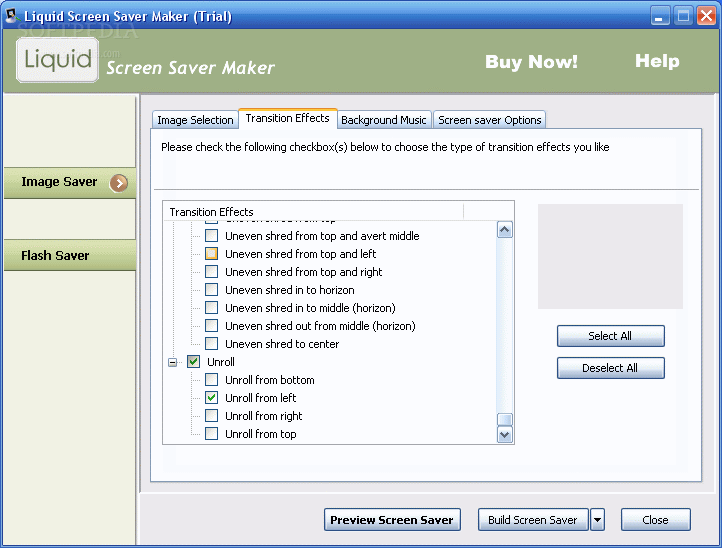Click the Transition Effects column header
The height and width of the screenshot is (548, 722).
click(x=313, y=212)
